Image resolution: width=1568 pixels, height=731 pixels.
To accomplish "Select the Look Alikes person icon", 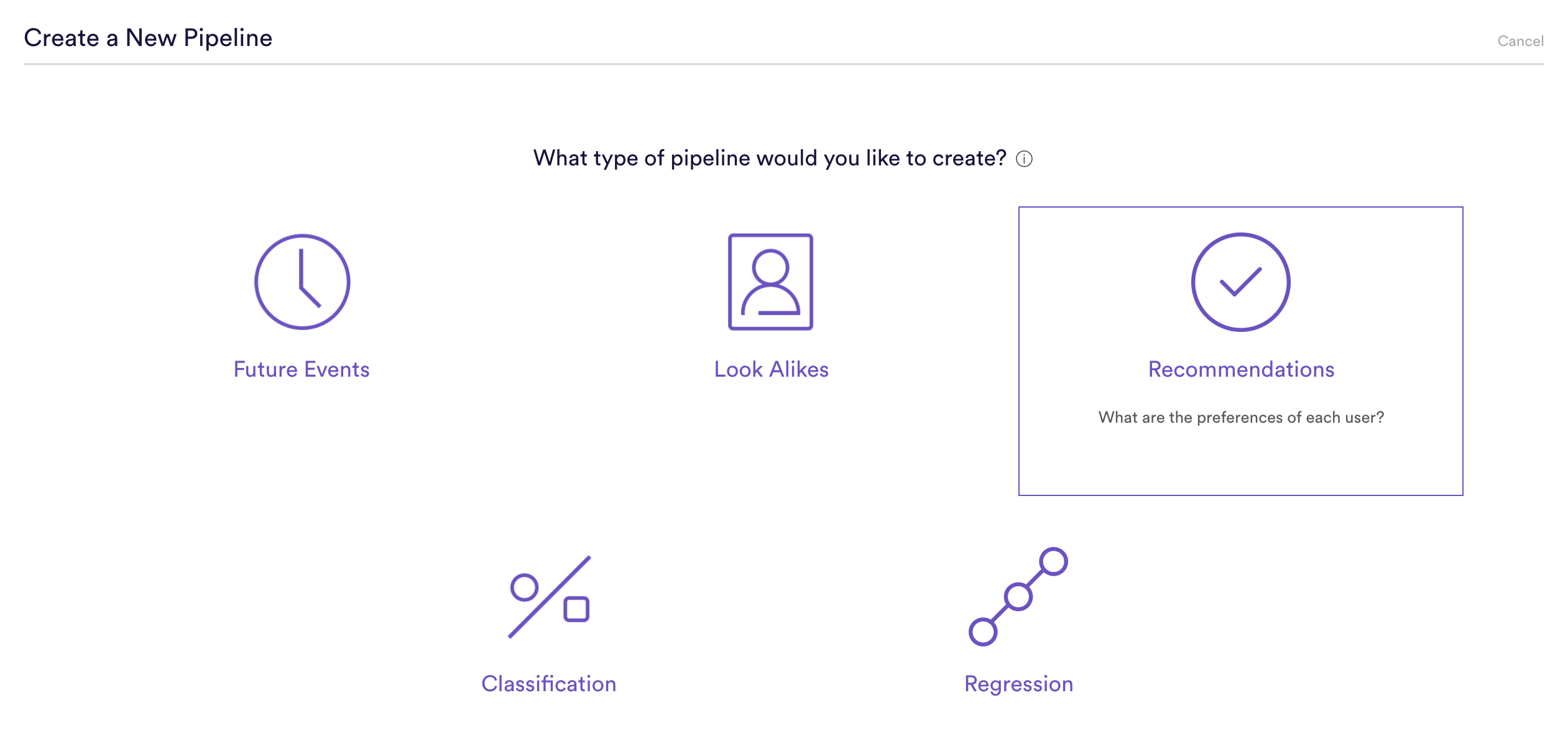I will click(x=770, y=282).
